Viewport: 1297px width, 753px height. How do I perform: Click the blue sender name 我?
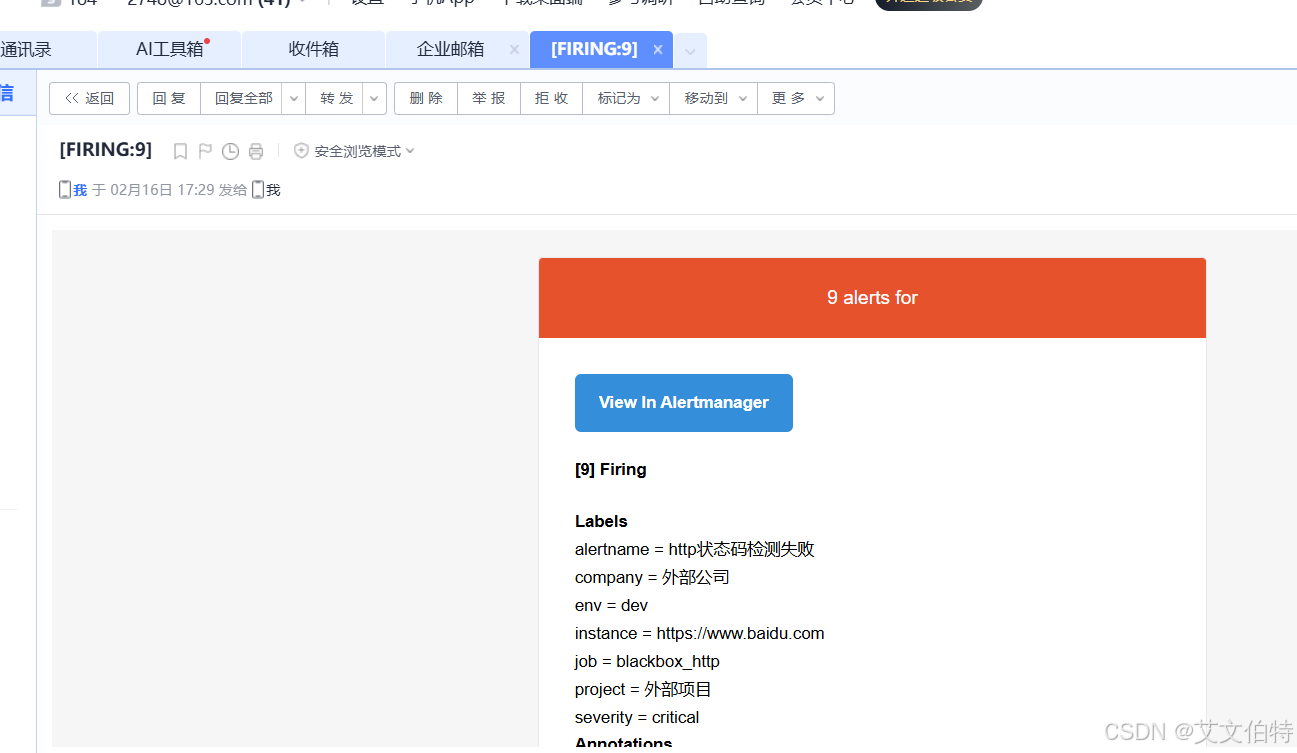click(x=80, y=189)
